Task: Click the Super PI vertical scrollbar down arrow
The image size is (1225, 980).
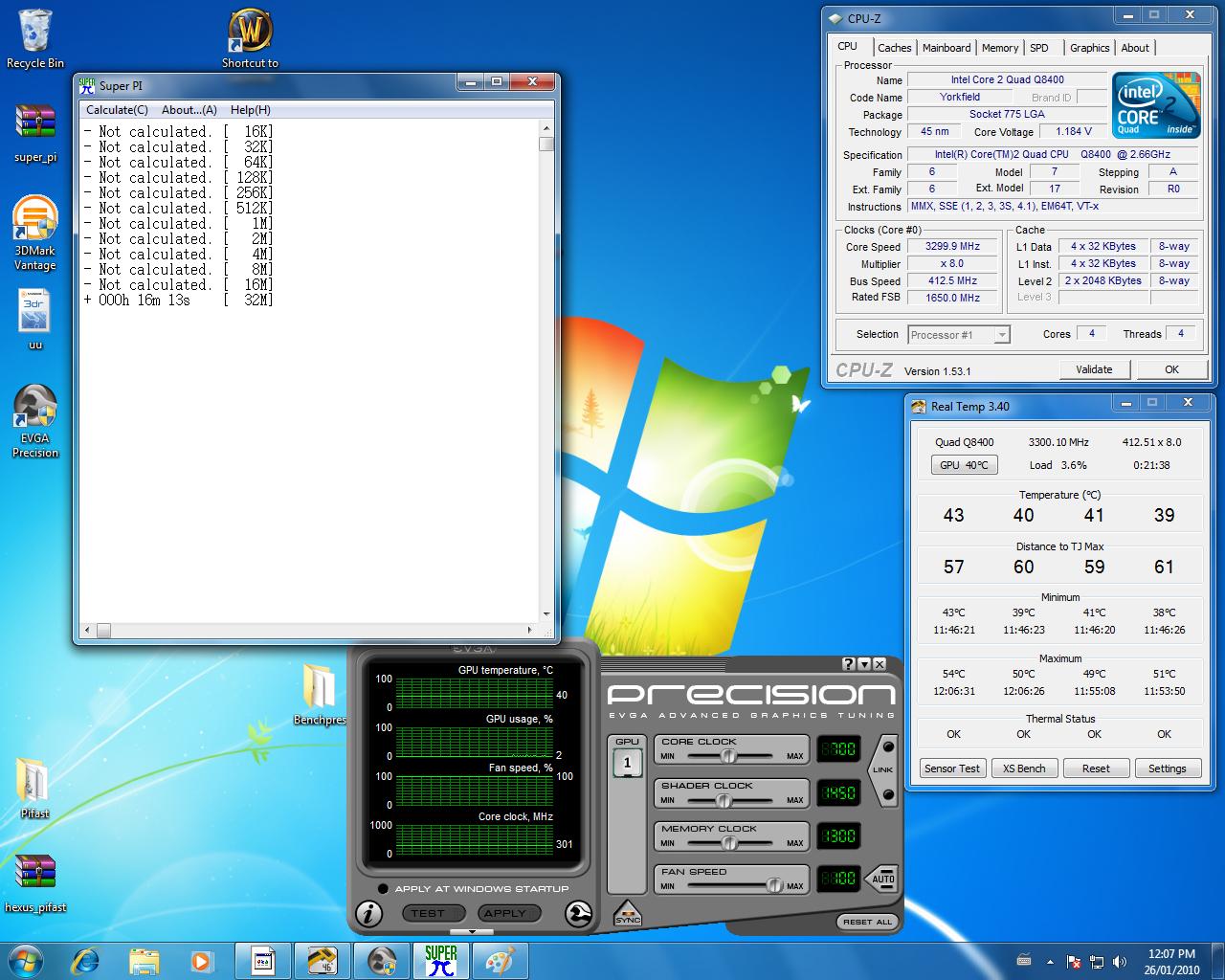Action: pyautogui.click(x=546, y=614)
